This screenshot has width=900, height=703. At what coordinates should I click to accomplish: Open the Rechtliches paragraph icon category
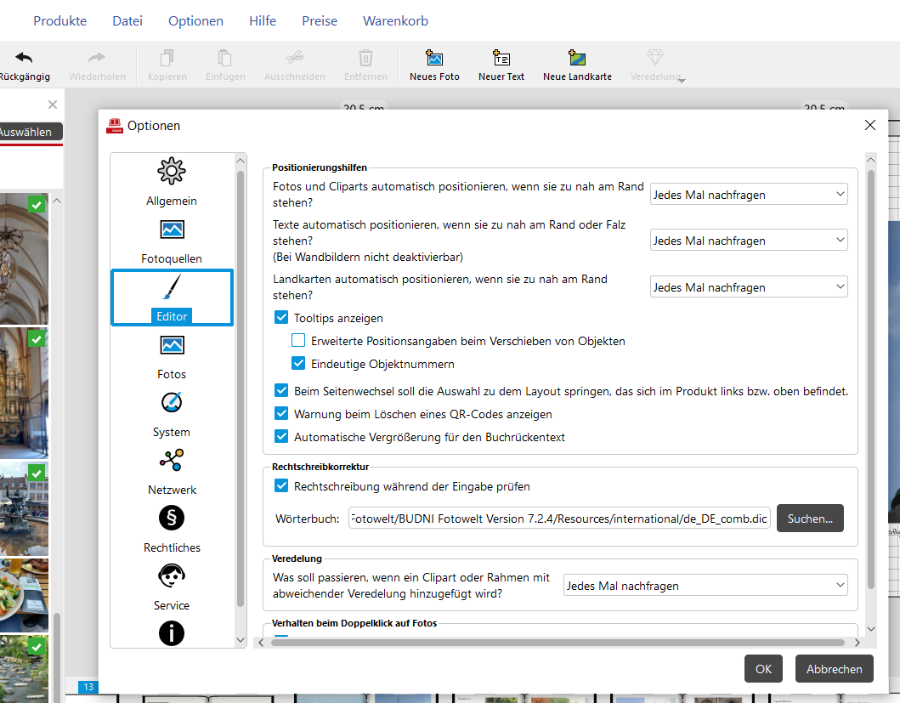(172, 529)
